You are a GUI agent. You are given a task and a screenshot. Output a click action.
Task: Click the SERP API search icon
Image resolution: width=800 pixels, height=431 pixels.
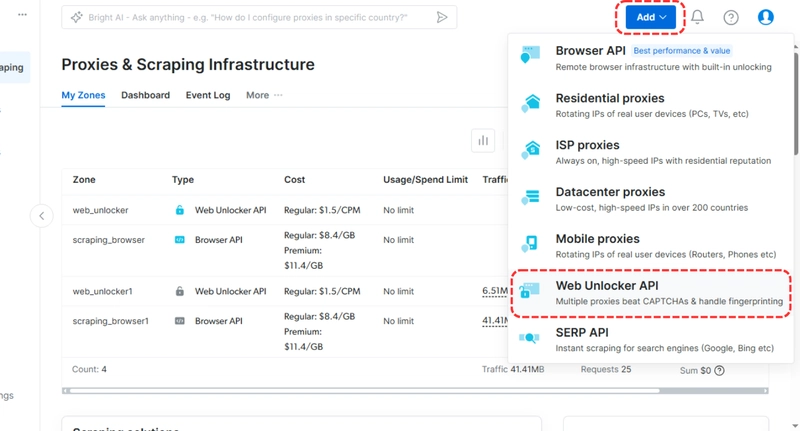529,337
